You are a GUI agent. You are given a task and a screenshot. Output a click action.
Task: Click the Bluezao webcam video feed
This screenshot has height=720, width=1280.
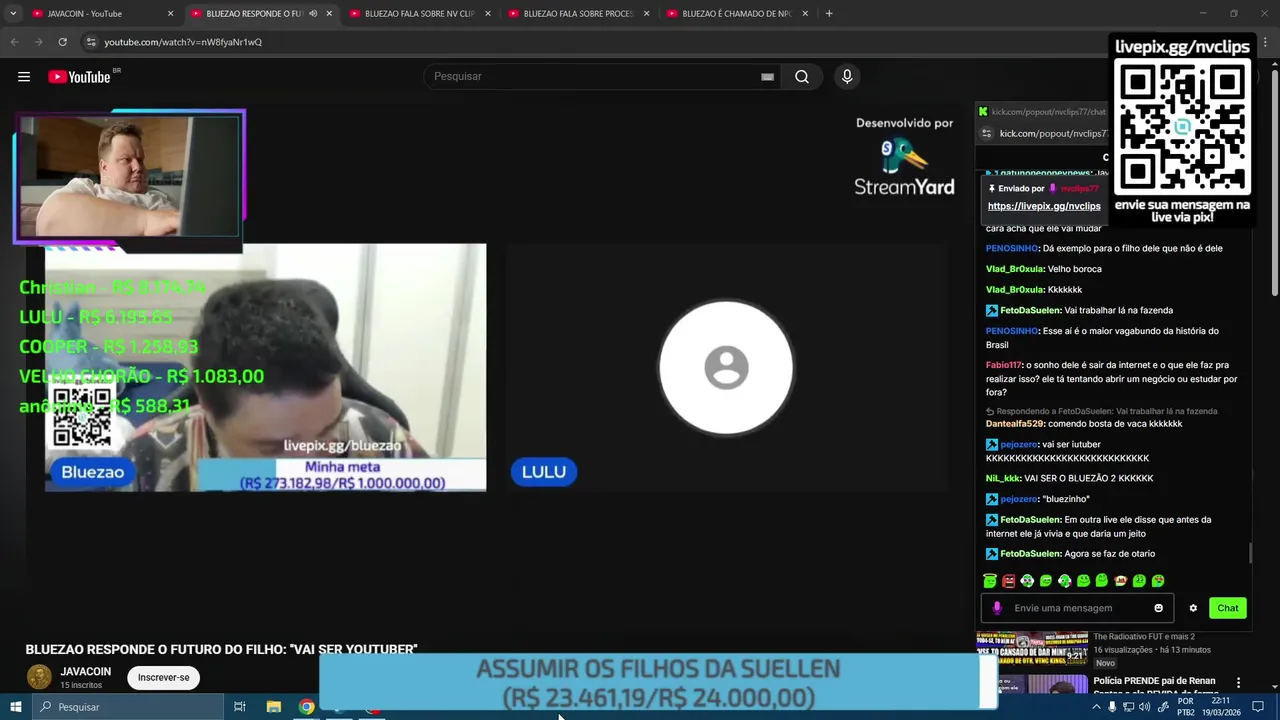pos(265,367)
